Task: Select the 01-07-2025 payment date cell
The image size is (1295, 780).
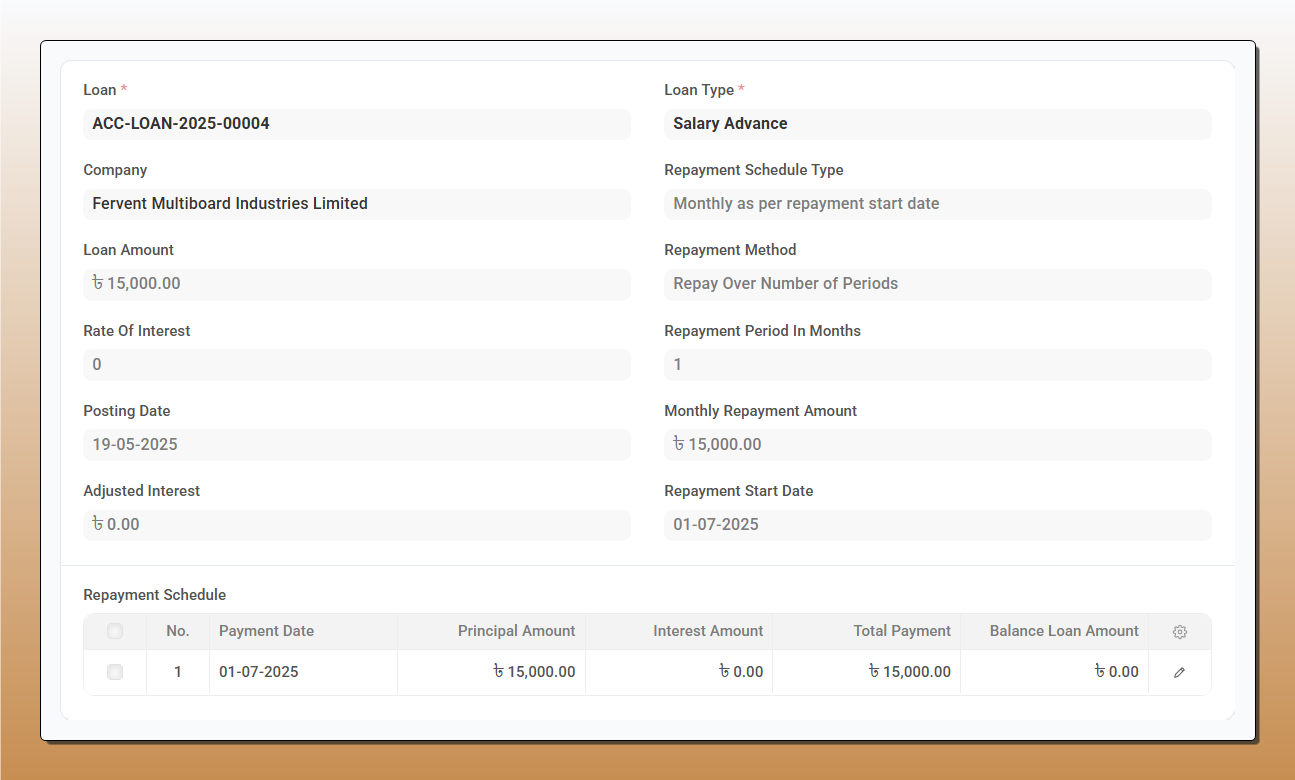Action: [303, 672]
